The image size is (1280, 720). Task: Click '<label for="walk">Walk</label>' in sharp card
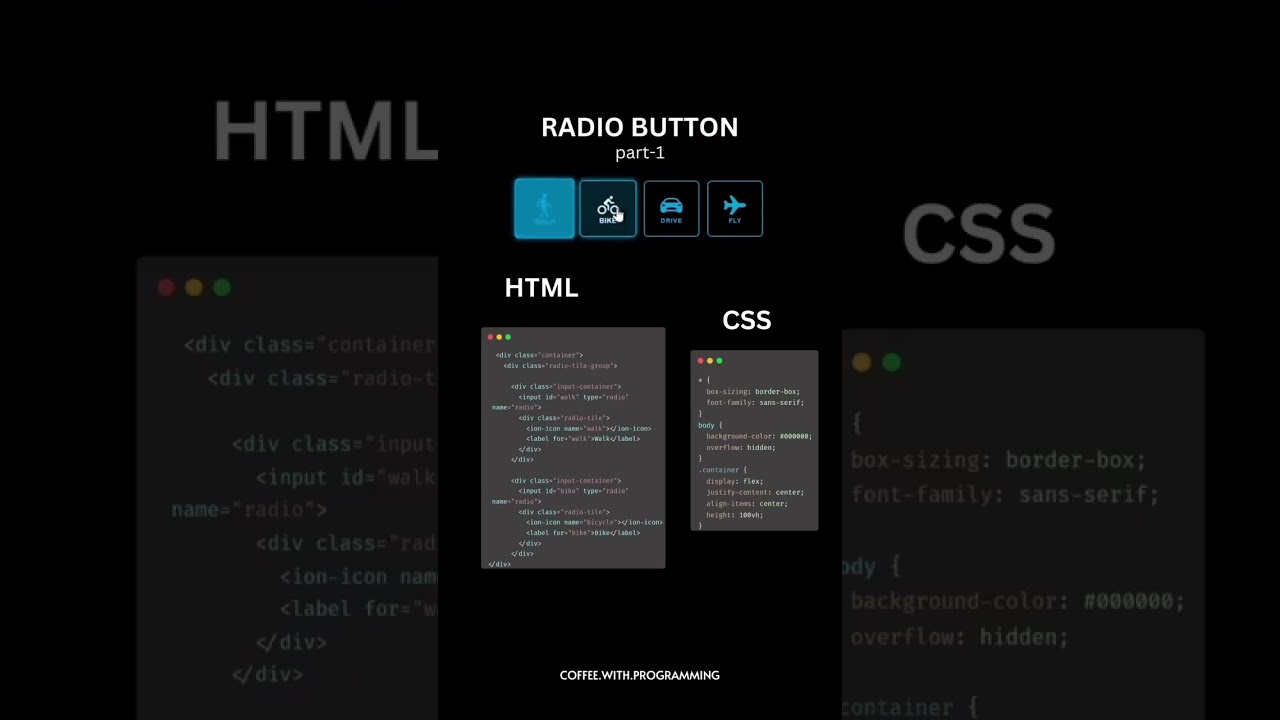[x=583, y=438]
